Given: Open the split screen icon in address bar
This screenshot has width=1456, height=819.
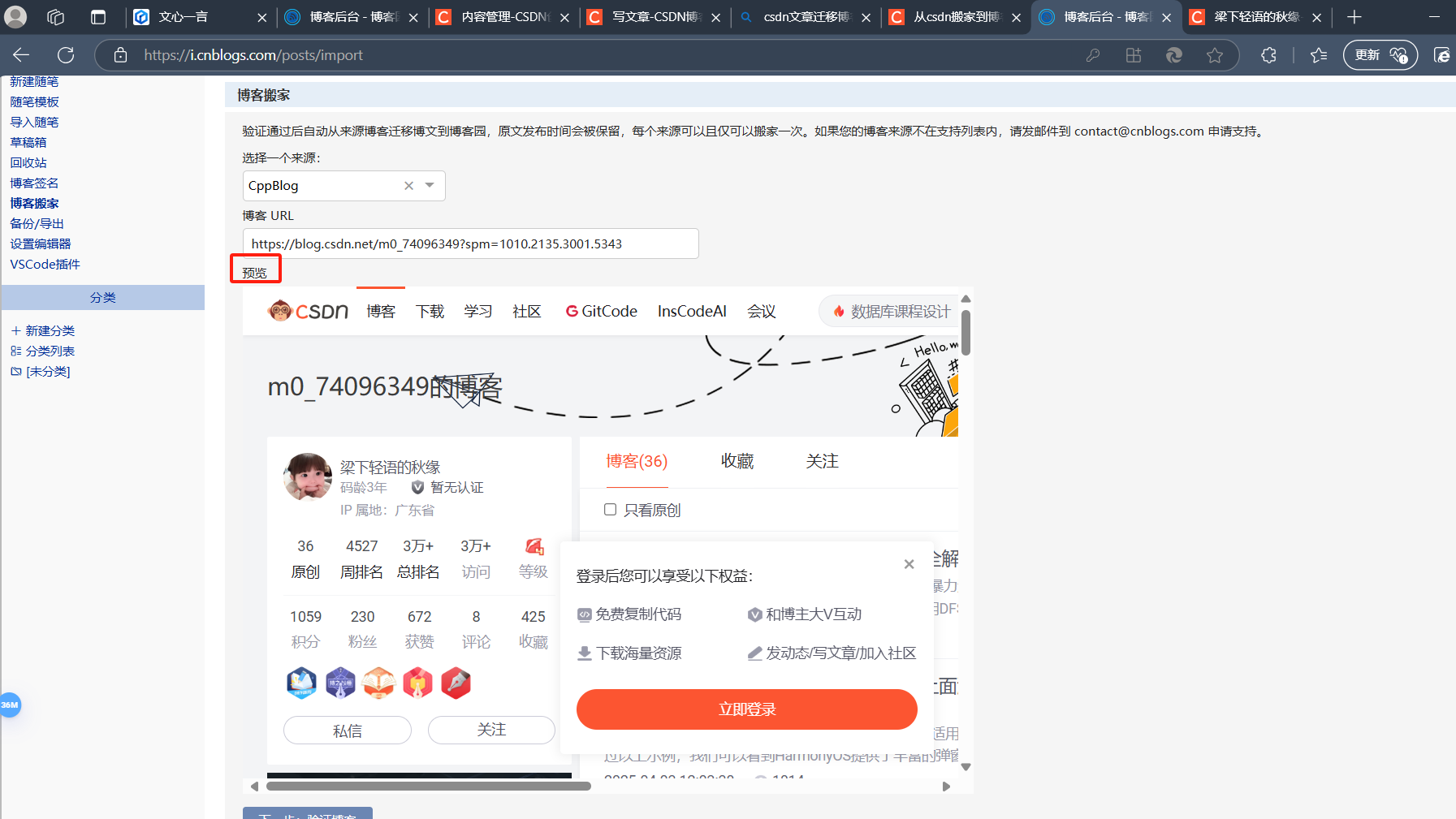Looking at the screenshot, I should 1134,55.
